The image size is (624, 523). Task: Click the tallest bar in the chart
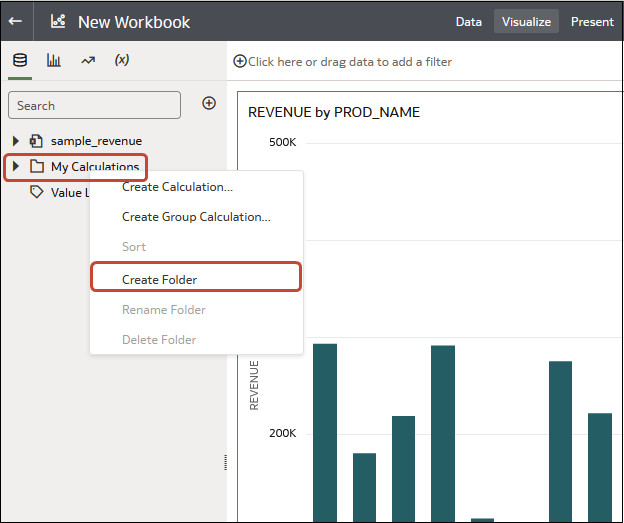pos(325,430)
